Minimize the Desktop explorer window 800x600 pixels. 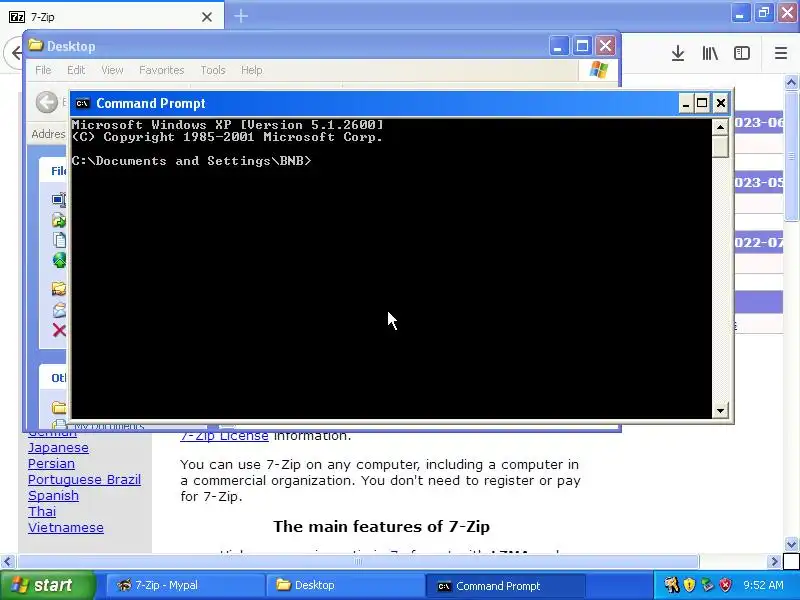coord(559,46)
